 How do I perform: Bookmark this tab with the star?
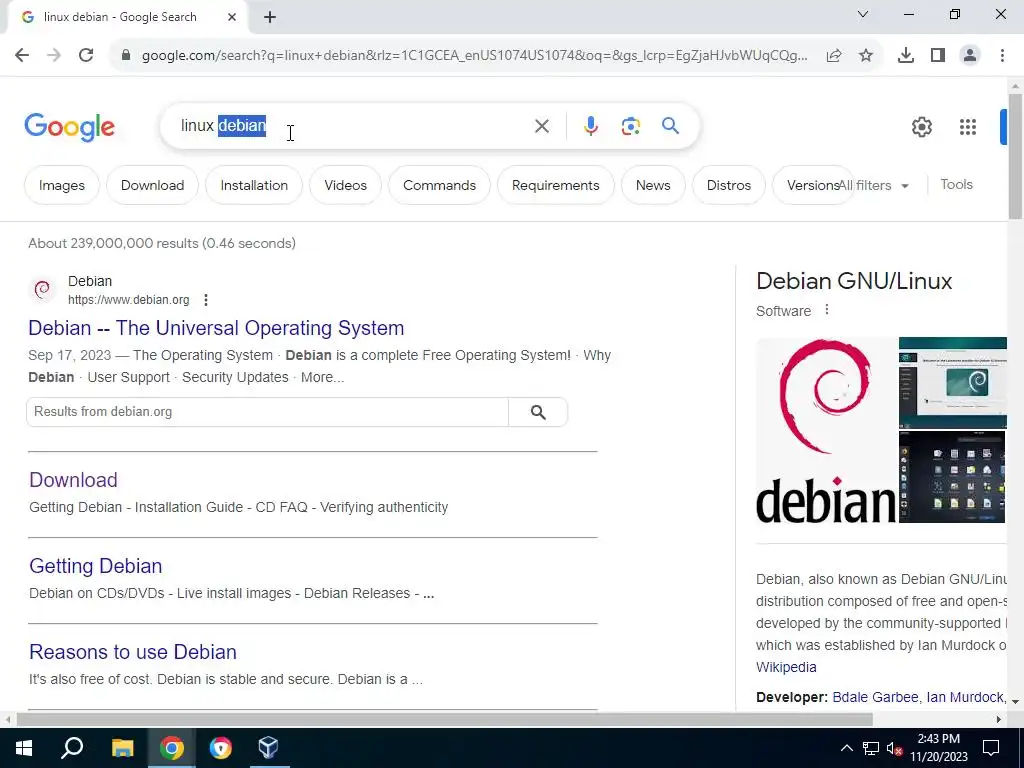pyautogui.click(x=866, y=56)
